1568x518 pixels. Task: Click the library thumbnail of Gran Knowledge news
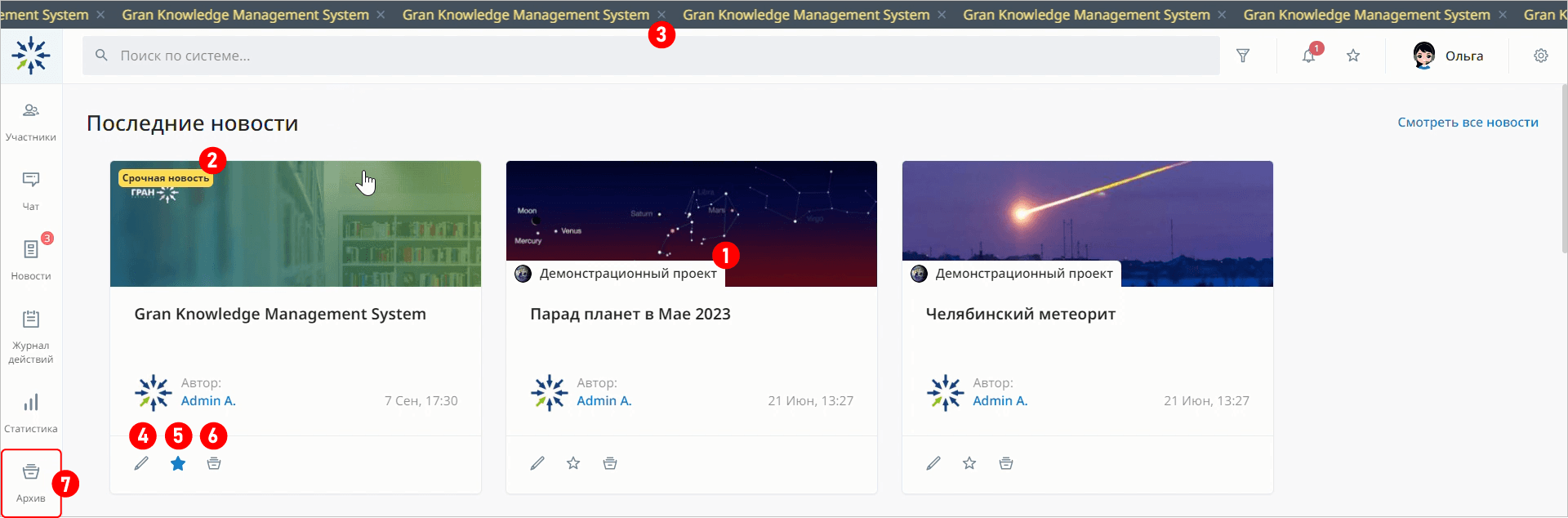point(296,224)
